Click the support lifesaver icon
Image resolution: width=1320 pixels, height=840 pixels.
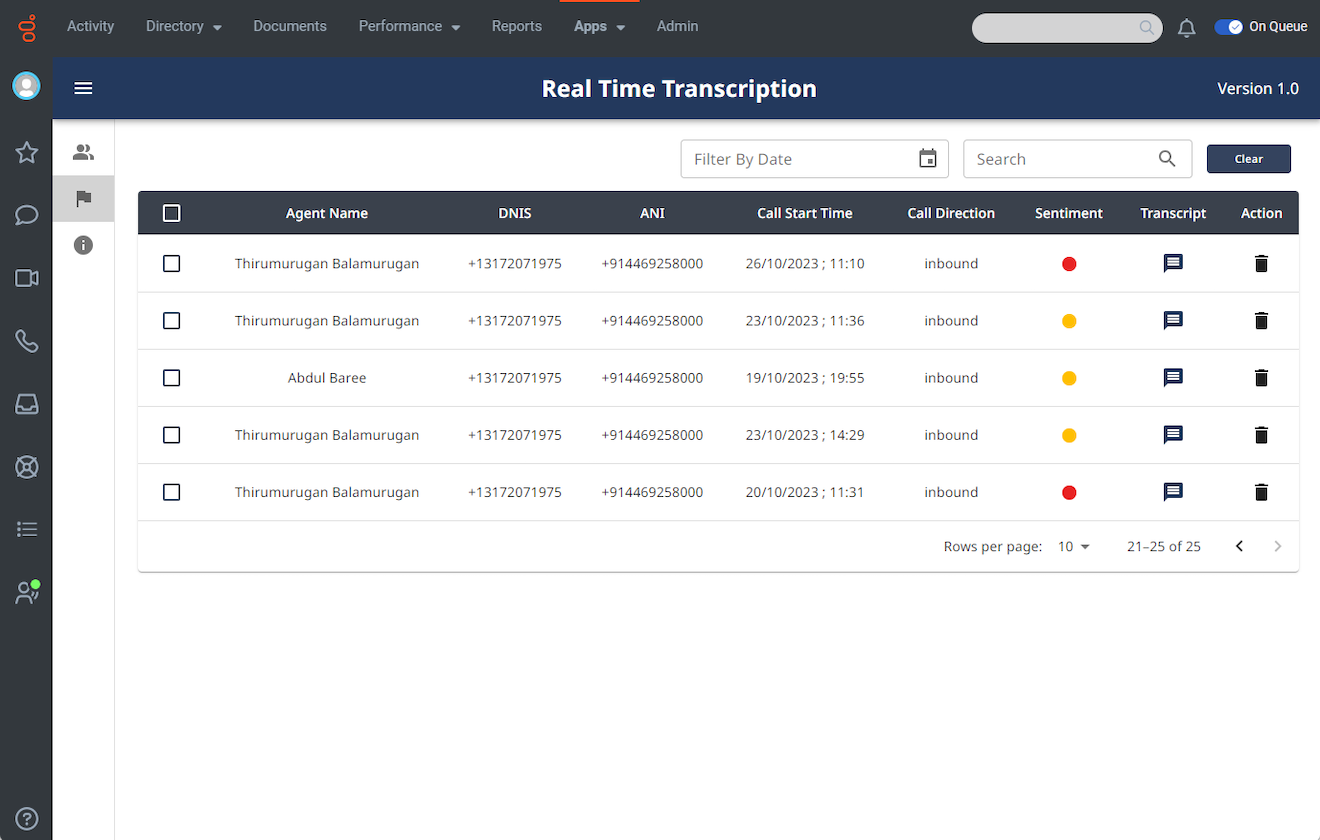[x=26, y=466]
